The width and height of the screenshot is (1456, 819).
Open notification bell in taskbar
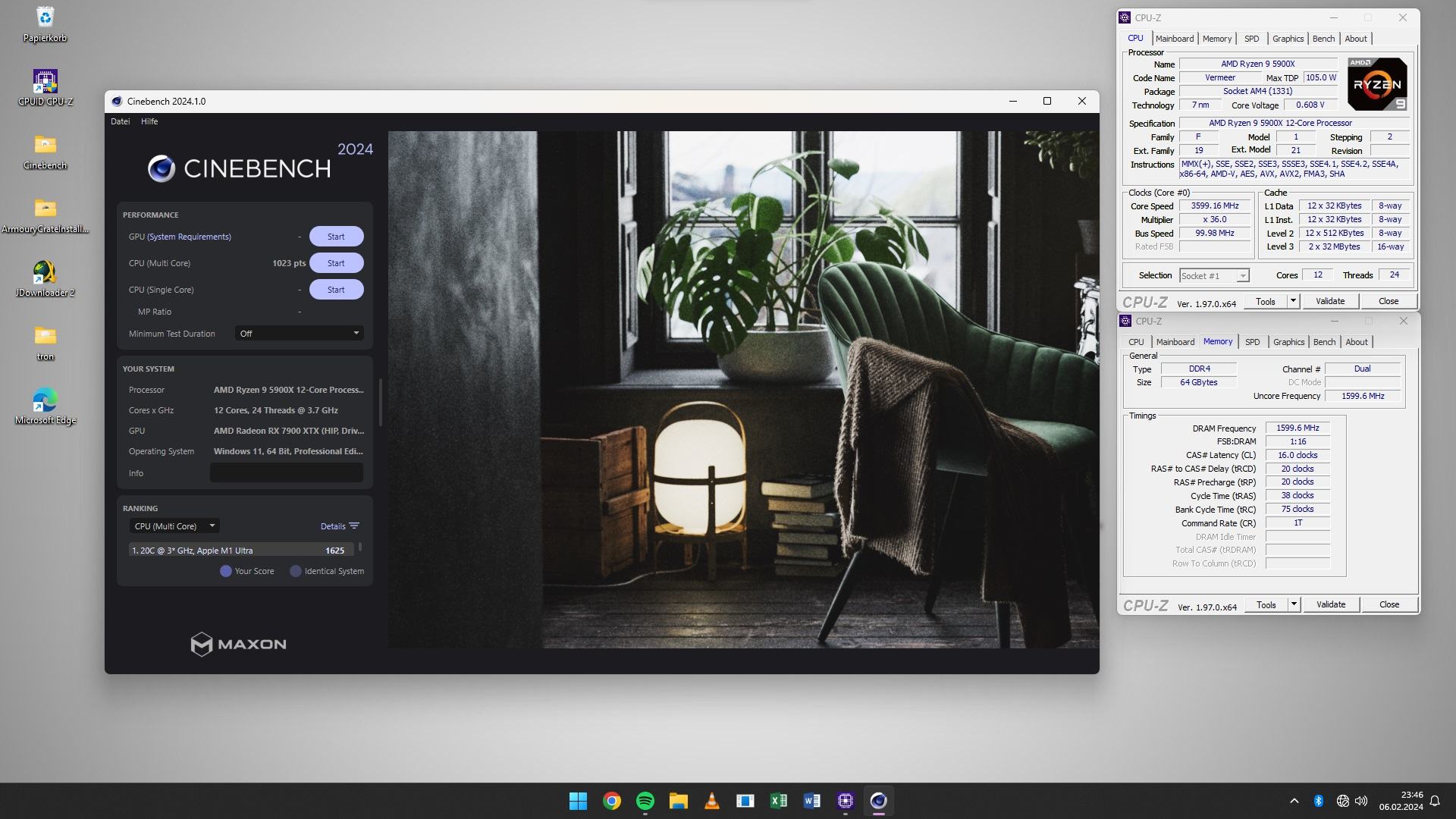tap(1435, 801)
